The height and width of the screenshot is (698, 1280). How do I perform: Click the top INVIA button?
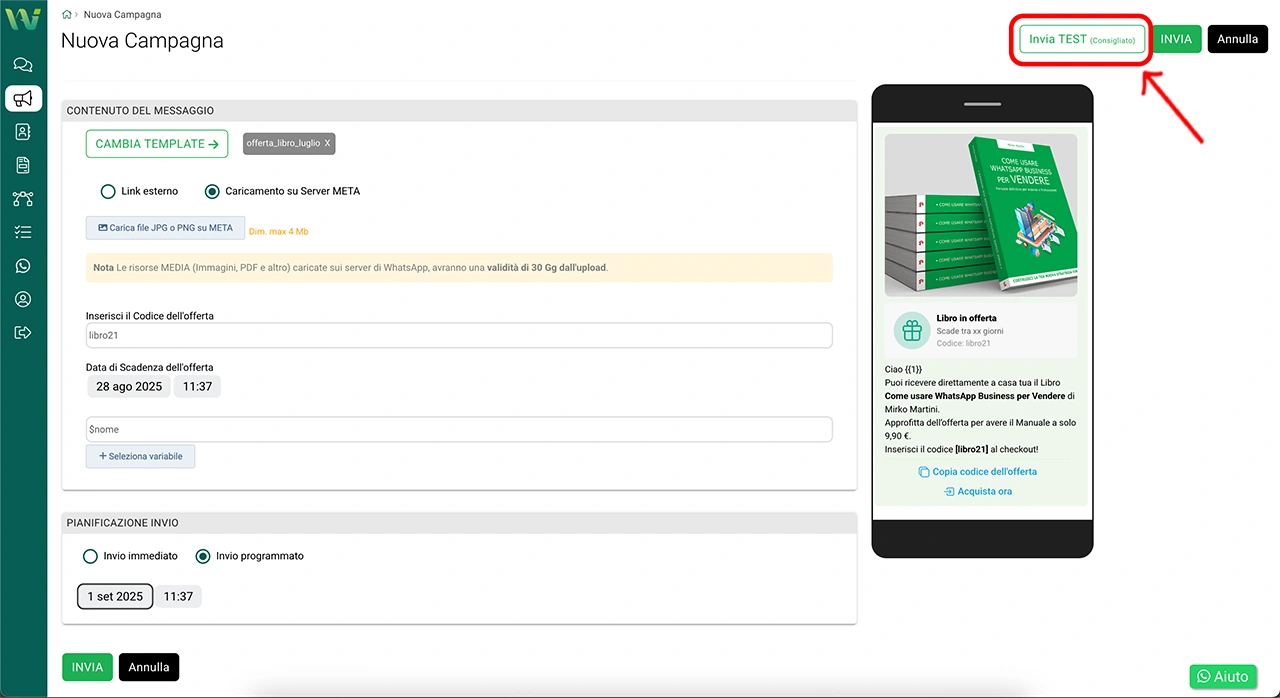1176,39
